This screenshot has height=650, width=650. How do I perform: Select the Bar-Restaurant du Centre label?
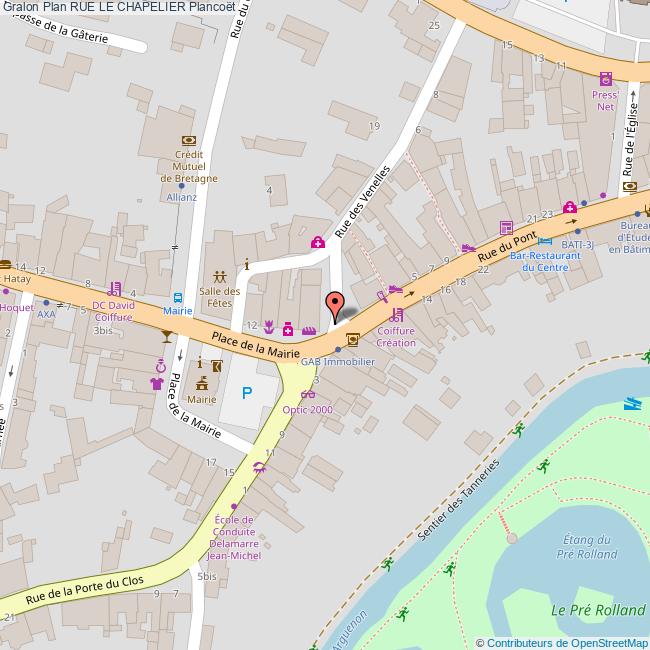[x=545, y=262]
